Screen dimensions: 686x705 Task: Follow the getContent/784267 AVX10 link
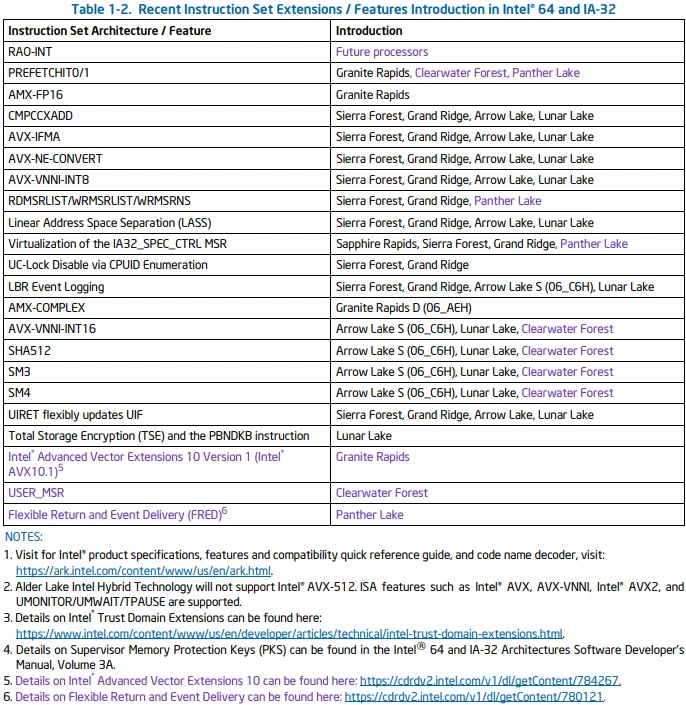tap(490, 681)
